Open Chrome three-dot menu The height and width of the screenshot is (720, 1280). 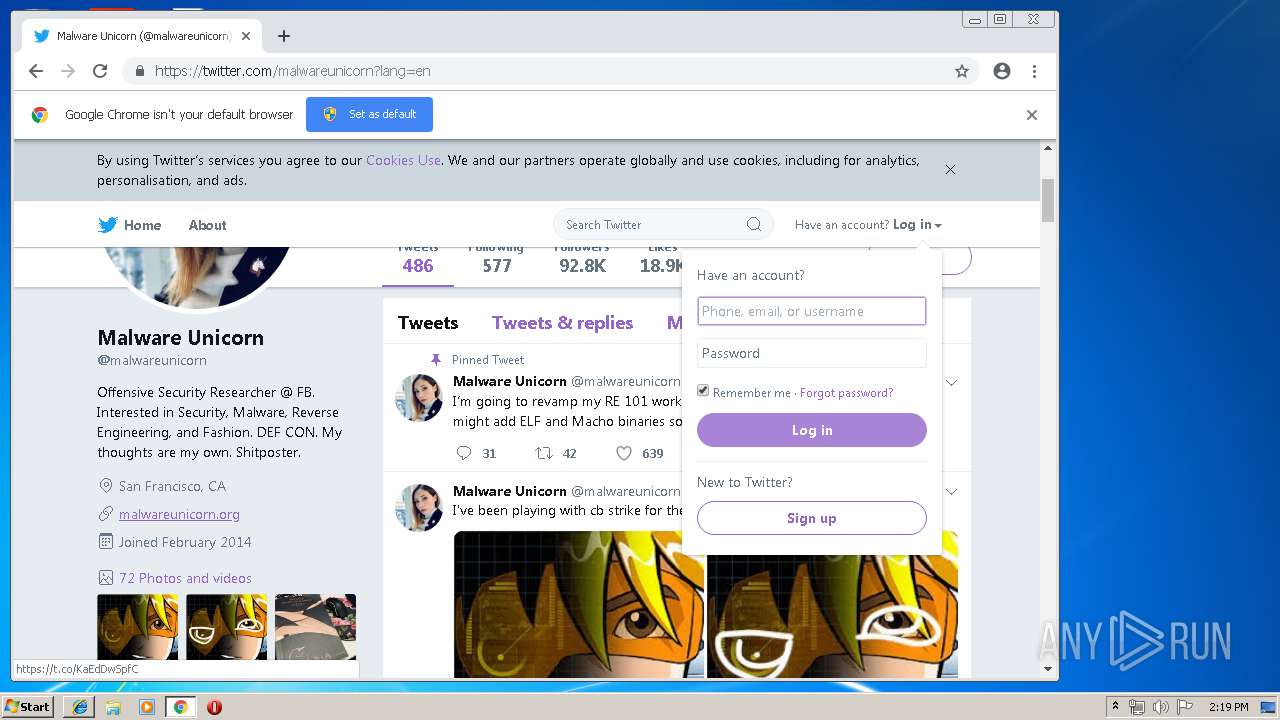pos(1034,71)
